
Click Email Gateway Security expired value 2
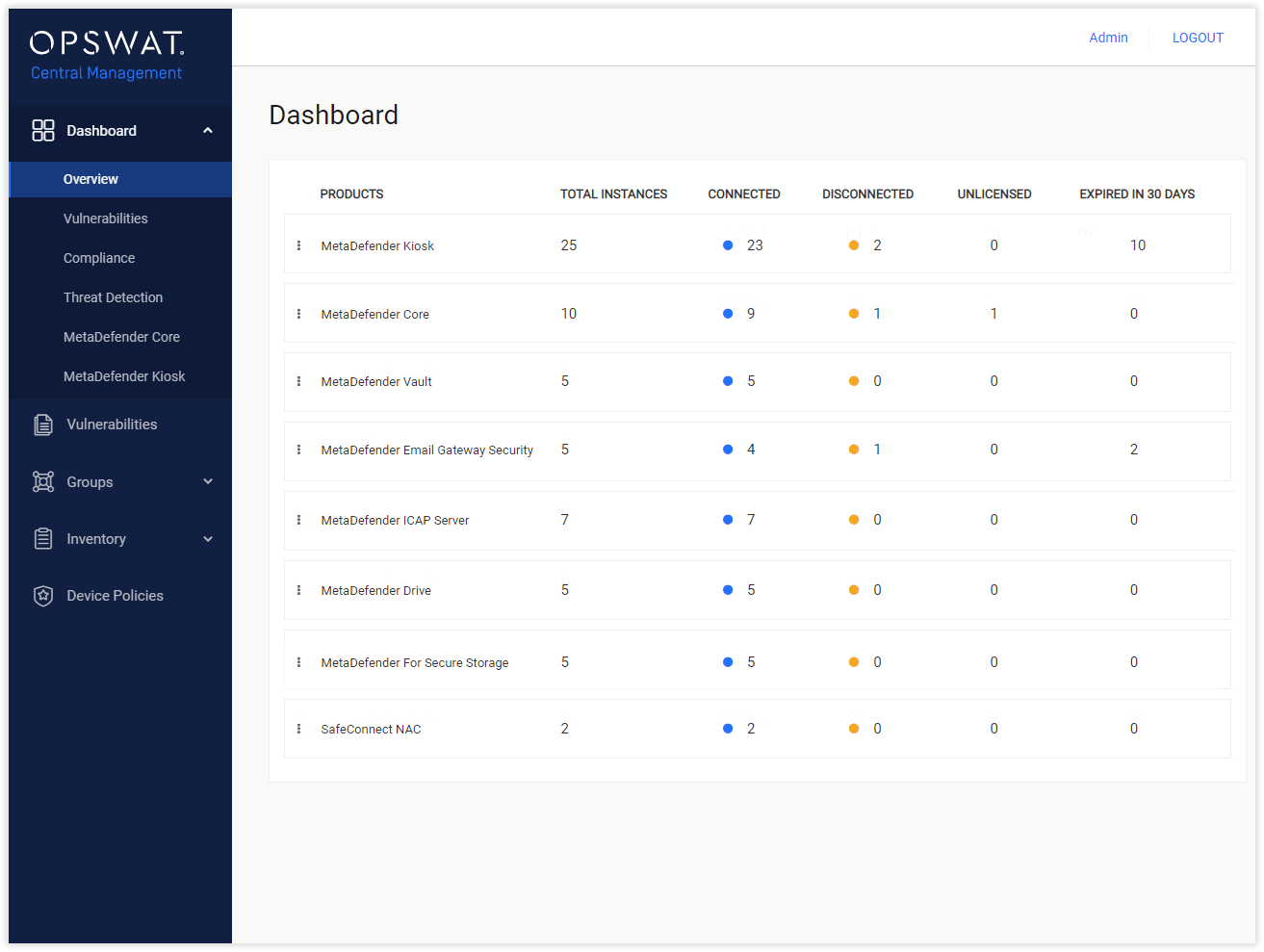point(1134,450)
